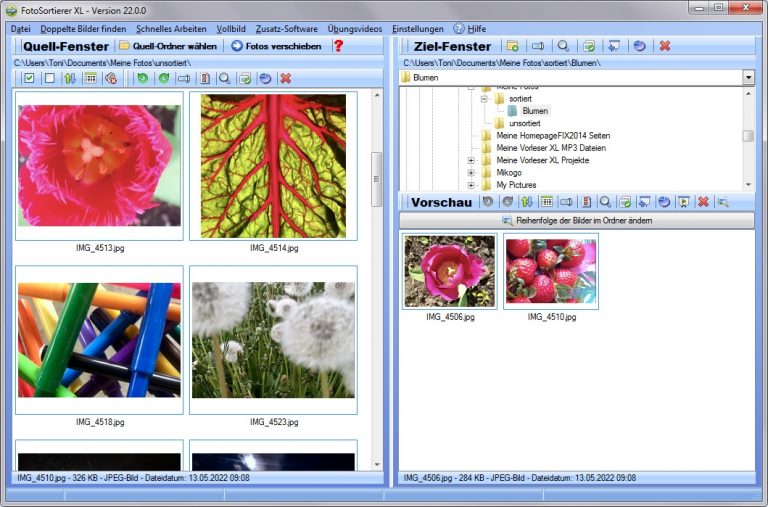Click the new folder icon in Ziel-Fenster toolbar
The image size is (768, 507).
click(x=512, y=46)
